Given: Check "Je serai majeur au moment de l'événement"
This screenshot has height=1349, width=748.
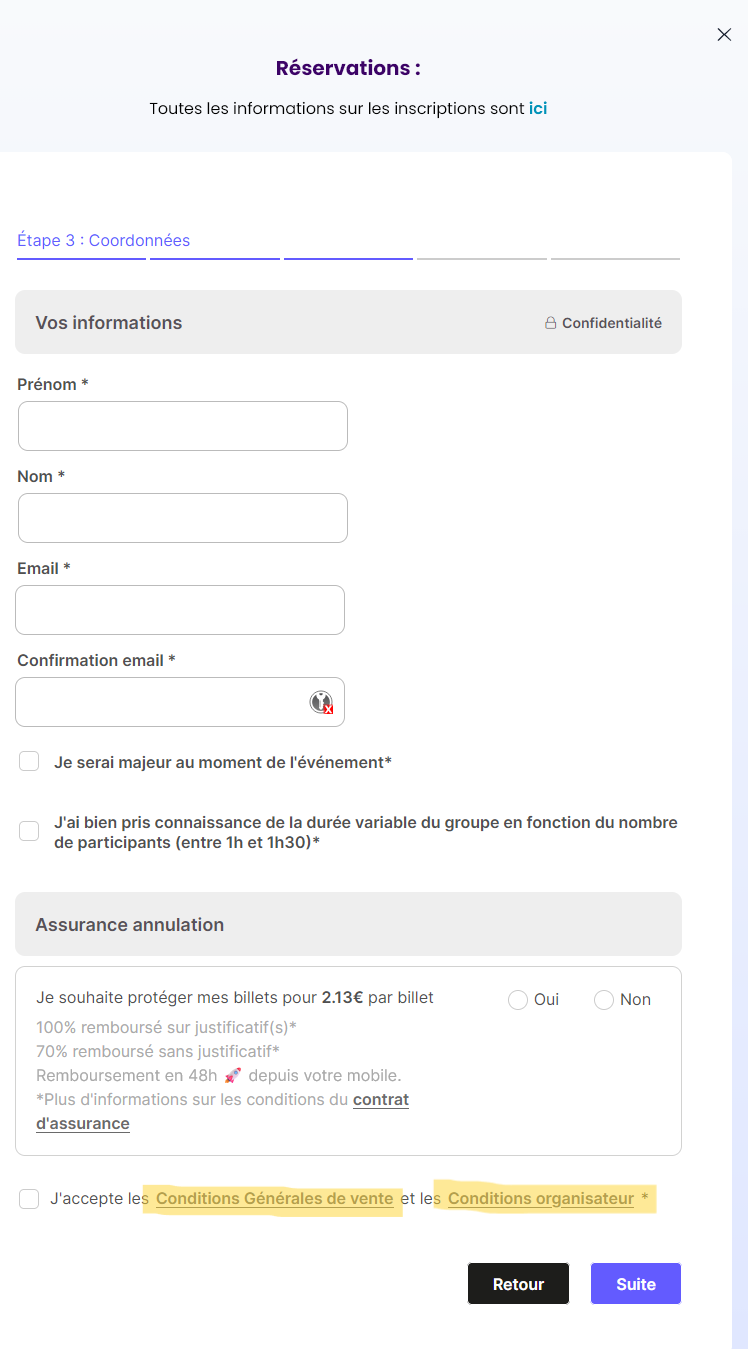Looking at the screenshot, I should pos(29,761).
